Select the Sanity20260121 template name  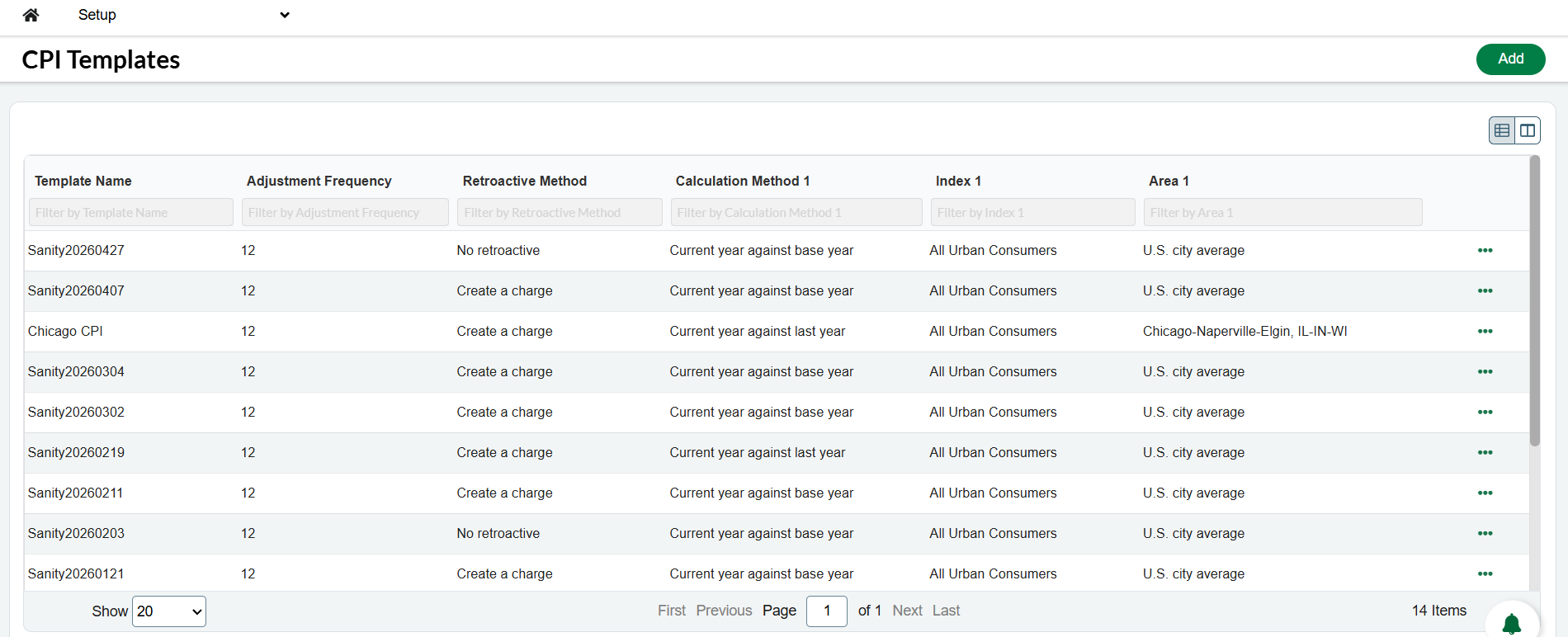coord(76,574)
